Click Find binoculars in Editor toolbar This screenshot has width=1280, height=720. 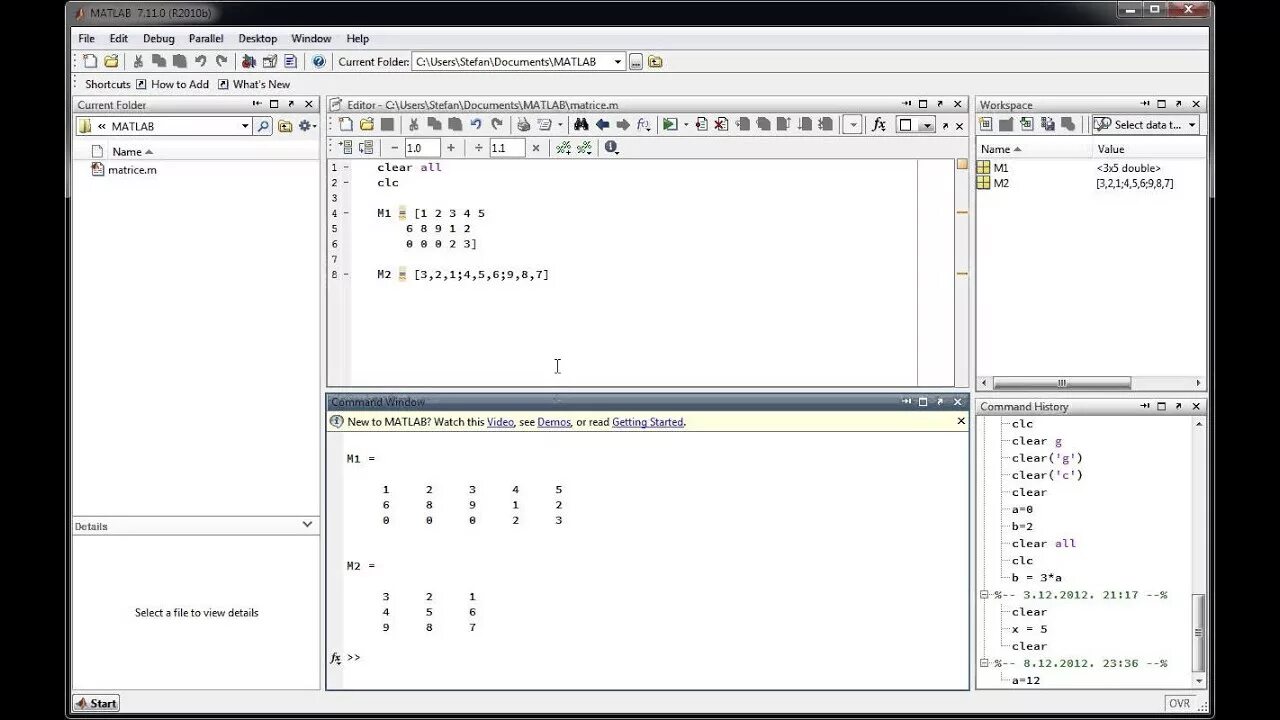coord(581,124)
